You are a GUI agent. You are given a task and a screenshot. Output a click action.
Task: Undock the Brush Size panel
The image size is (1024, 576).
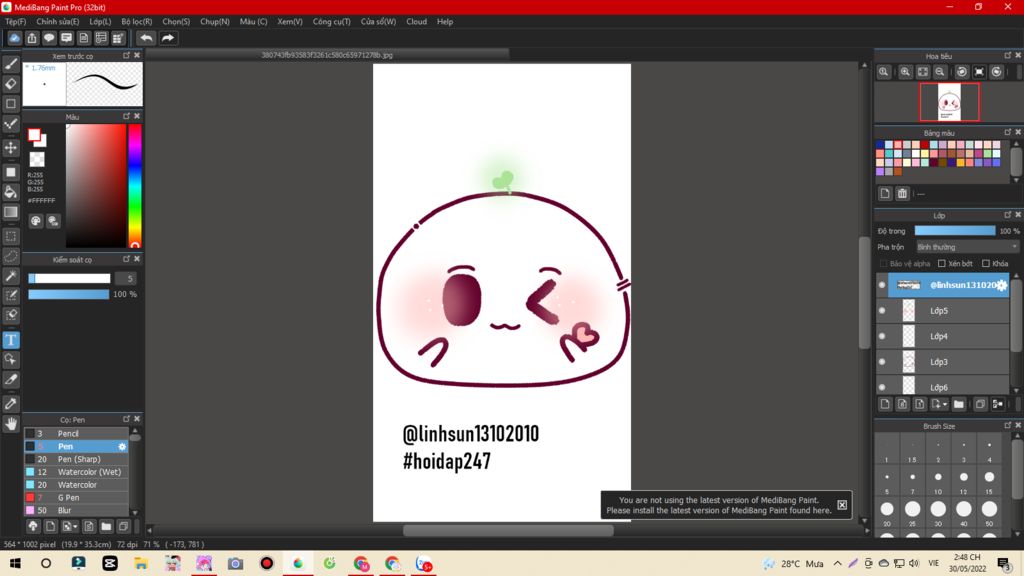(1007, 425)
